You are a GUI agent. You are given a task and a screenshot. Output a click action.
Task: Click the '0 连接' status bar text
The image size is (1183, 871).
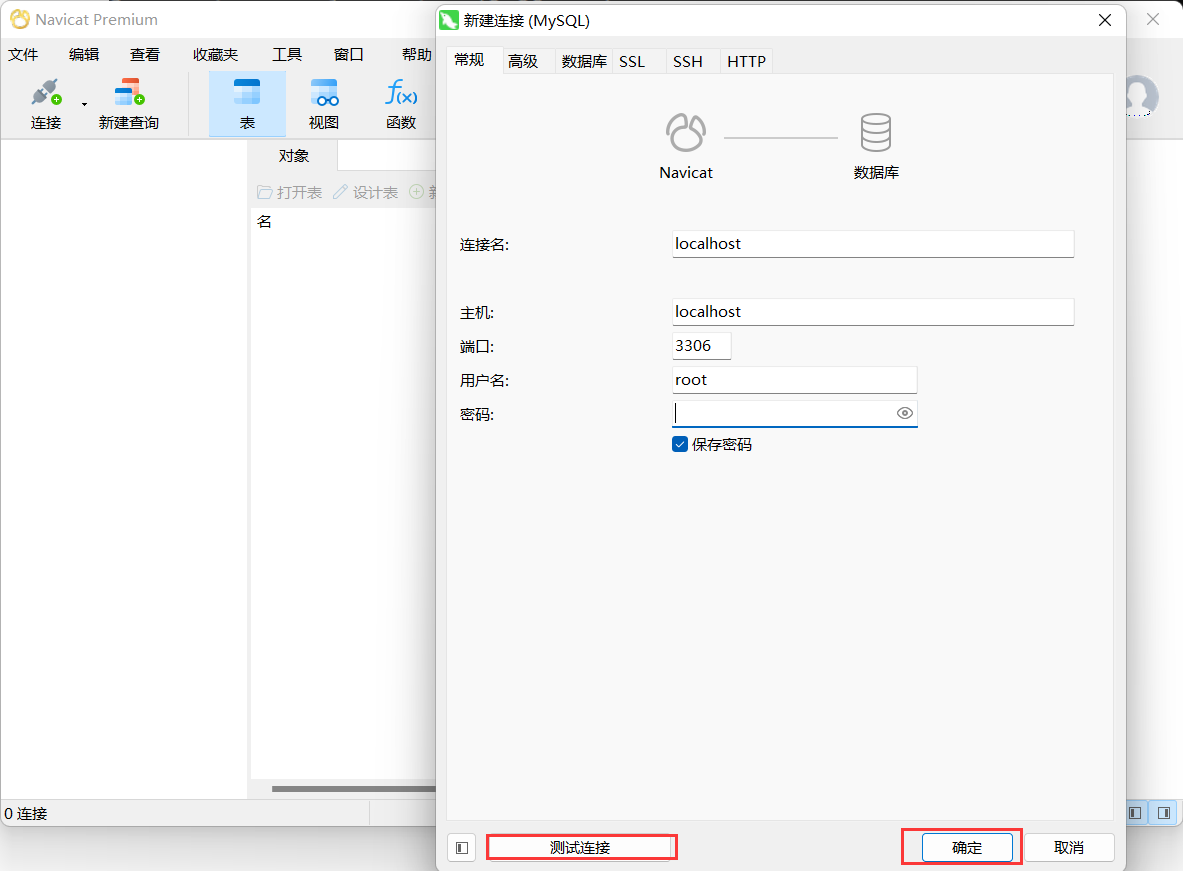tap(26, 814)
